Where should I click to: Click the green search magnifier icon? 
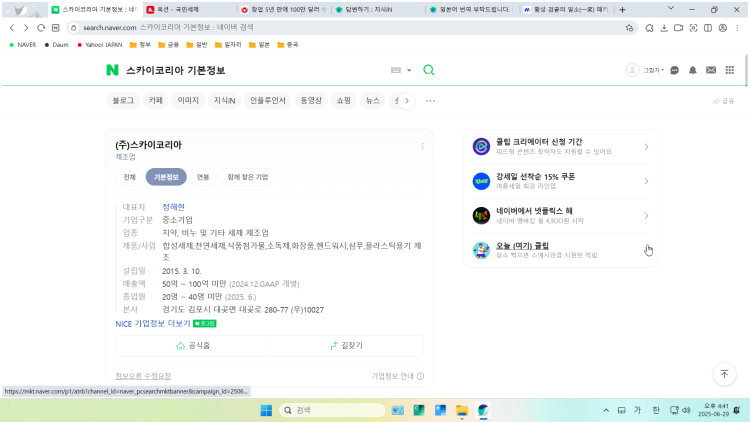point(429,70)
